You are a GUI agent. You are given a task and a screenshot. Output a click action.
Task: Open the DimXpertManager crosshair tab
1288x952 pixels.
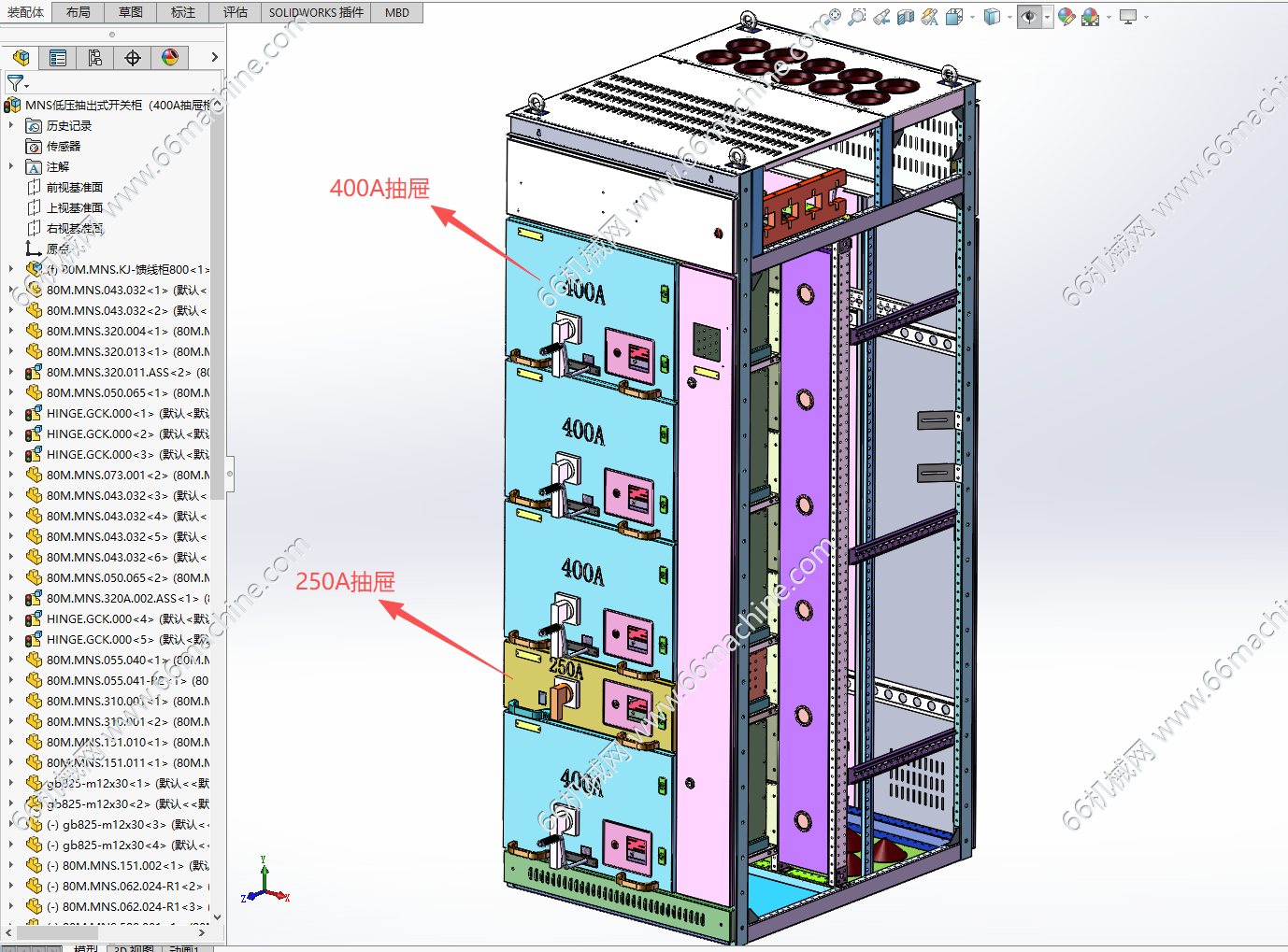tap(133, 58)
